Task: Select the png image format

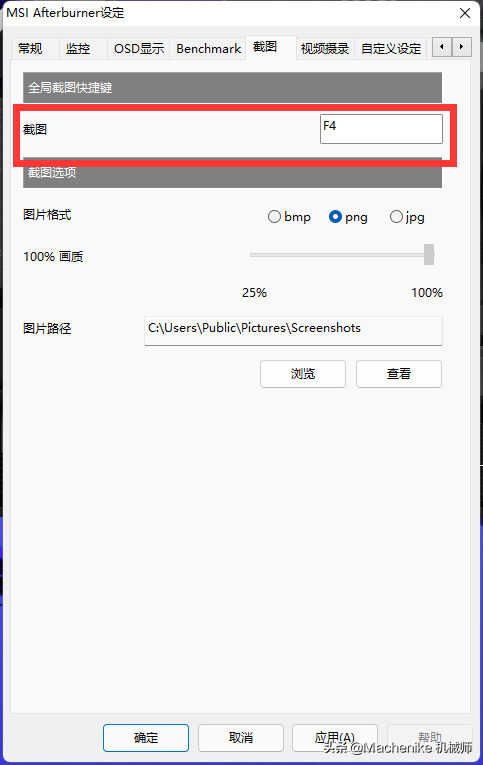Action: (x=348, y=217)
